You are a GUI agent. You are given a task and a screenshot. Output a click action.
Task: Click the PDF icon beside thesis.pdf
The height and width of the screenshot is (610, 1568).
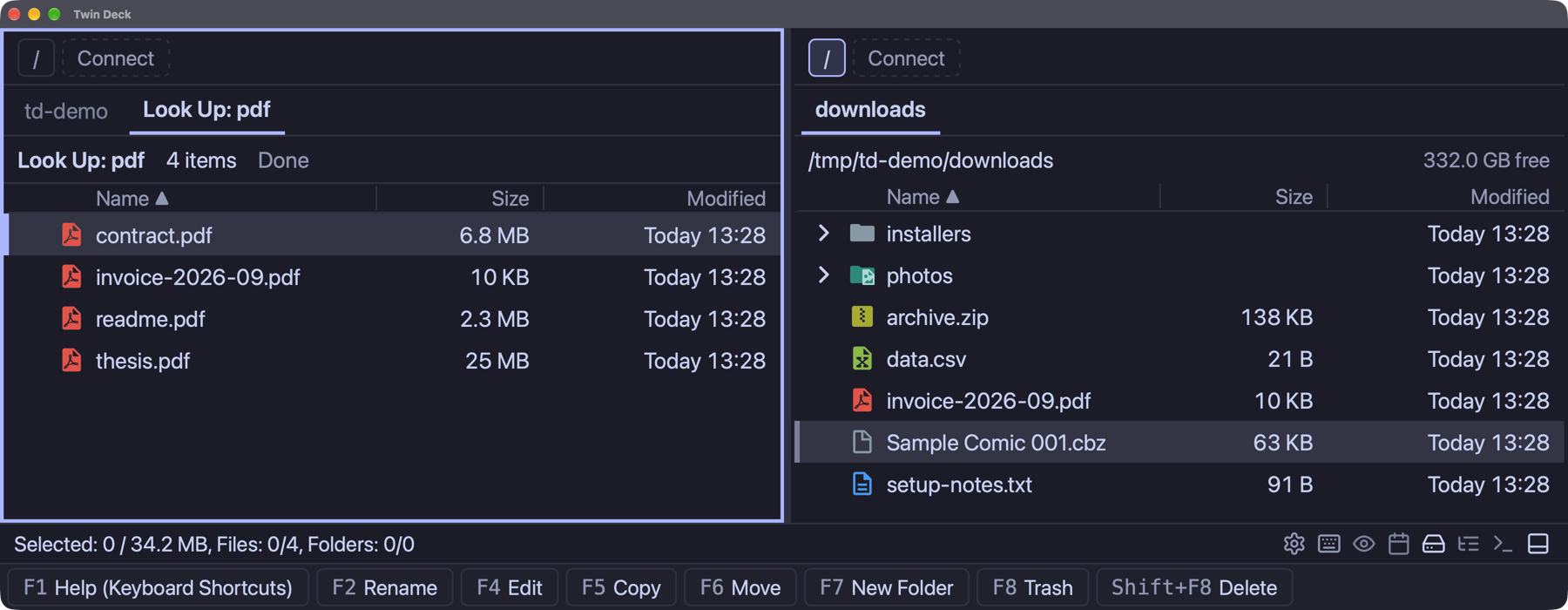[x=71, y=360]
